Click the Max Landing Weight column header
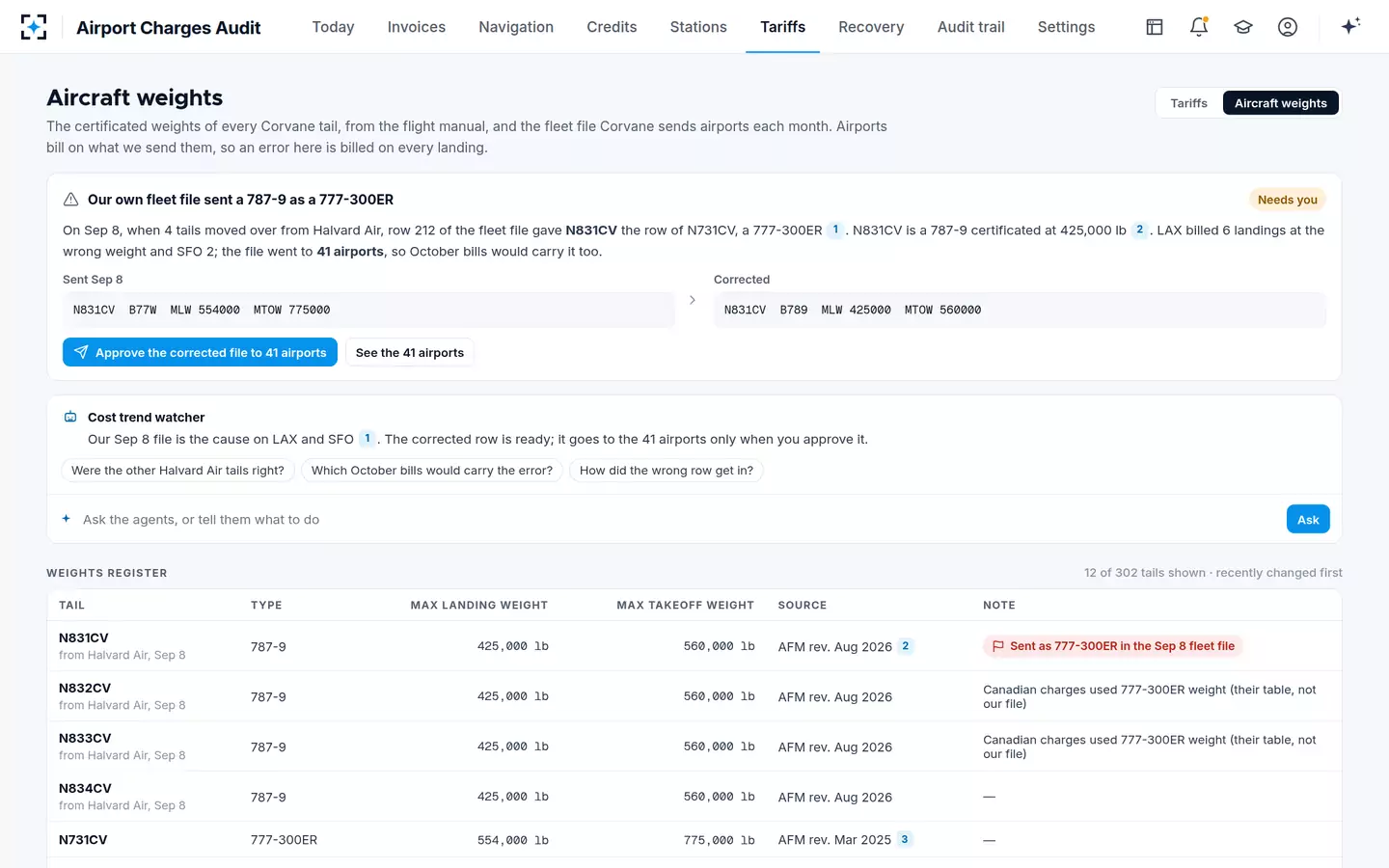This screenshot has width=1389, height=868. [x=478, y=606]
